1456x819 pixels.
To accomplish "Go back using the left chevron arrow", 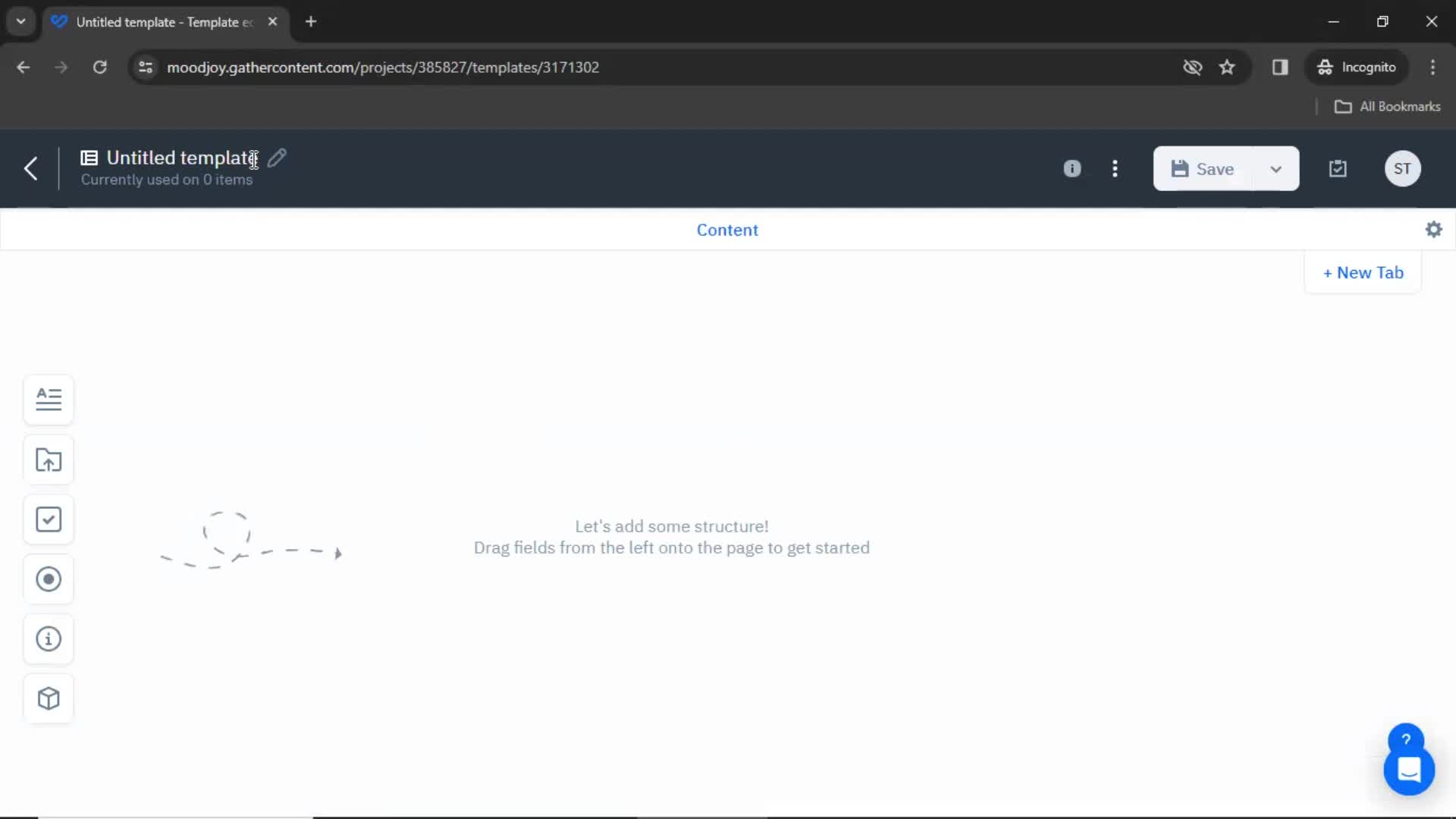I will 30,168.
